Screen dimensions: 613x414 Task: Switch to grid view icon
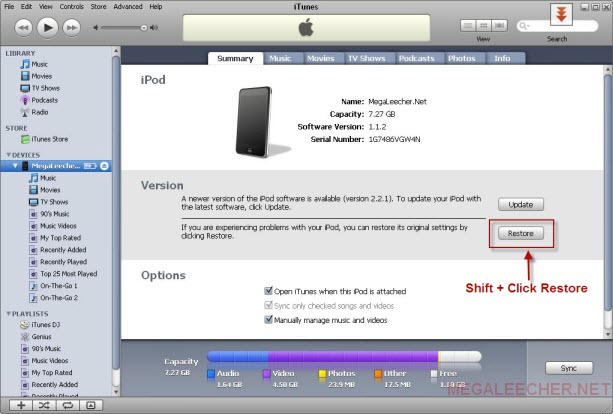[484, 26]
